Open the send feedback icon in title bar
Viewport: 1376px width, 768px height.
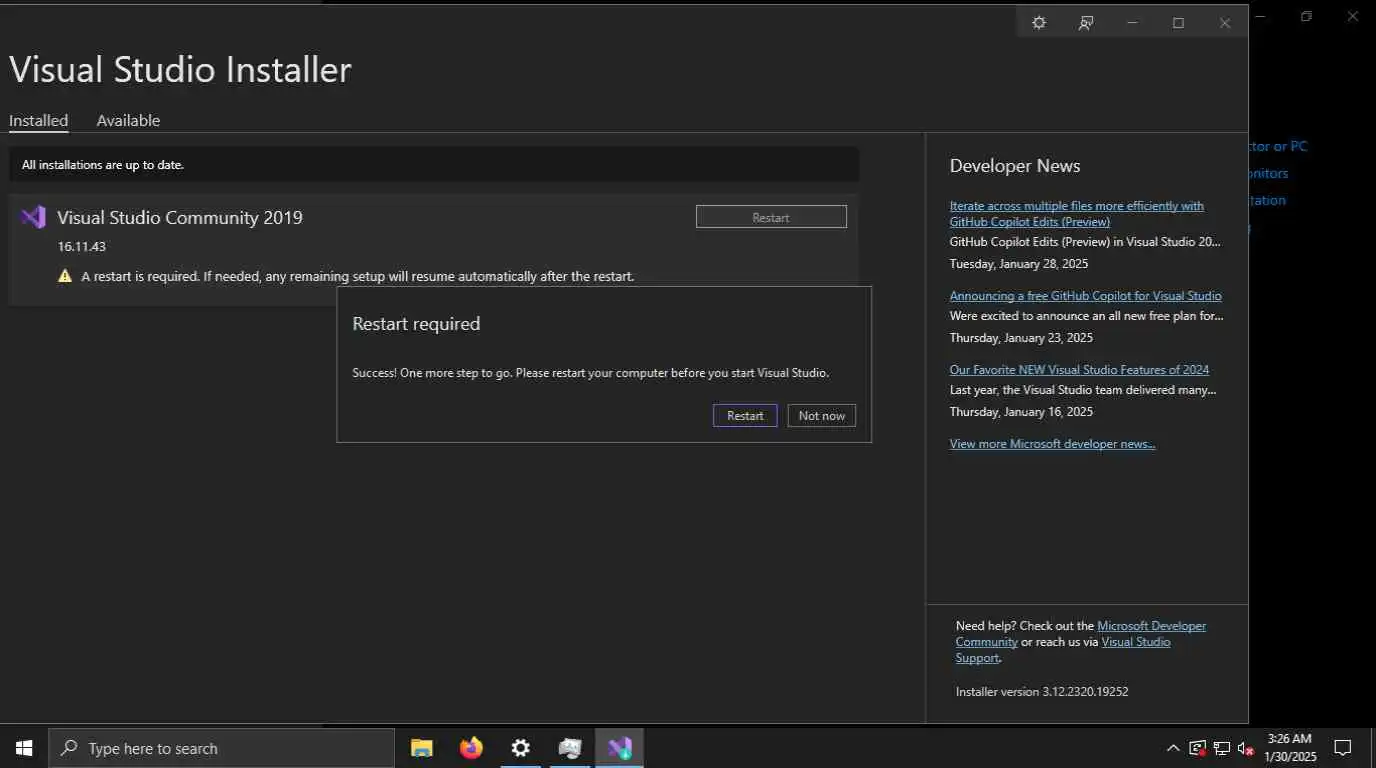[1086, 22]
